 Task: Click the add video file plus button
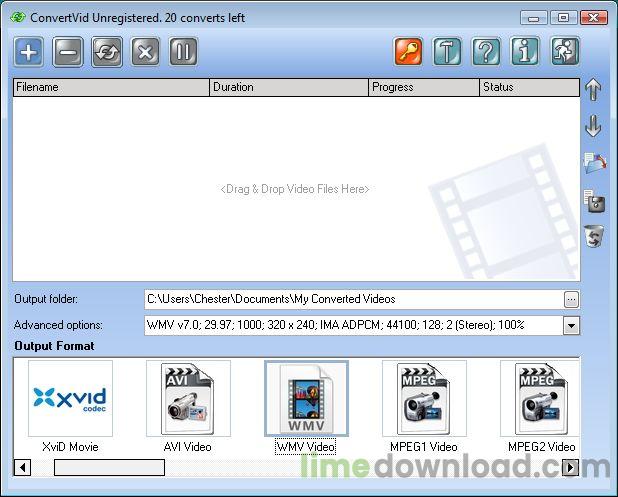pyautogui.click(x=29, y=52)
